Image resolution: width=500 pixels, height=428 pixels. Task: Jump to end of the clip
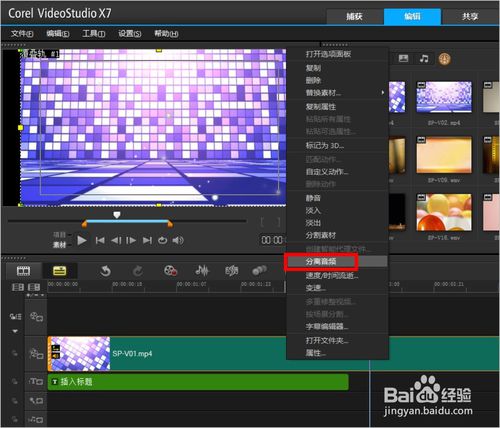click(x=147, y=240)
